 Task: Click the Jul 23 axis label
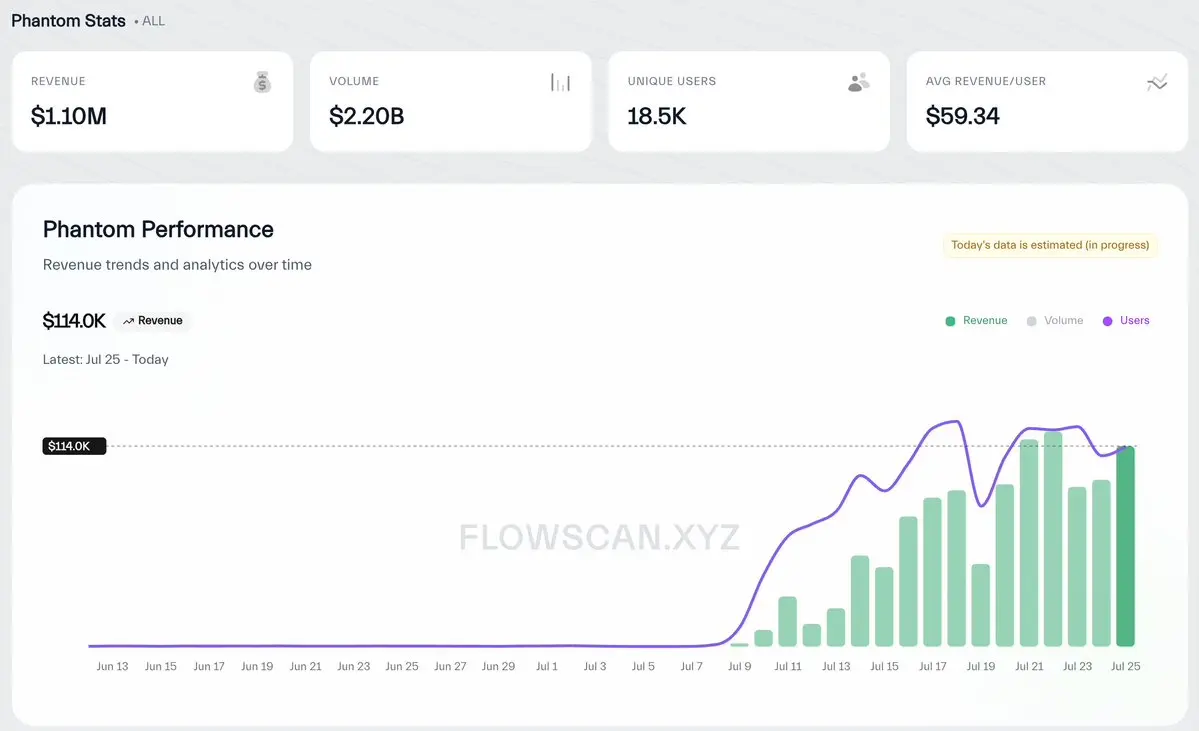coord(1077,667)
